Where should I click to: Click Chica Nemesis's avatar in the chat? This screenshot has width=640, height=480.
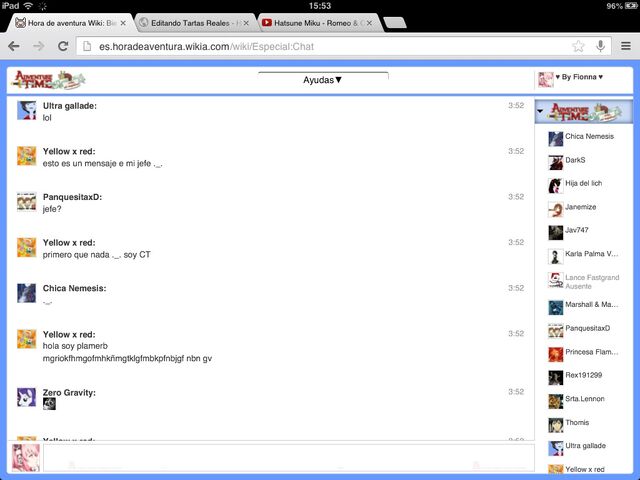(x=27, y=293)
